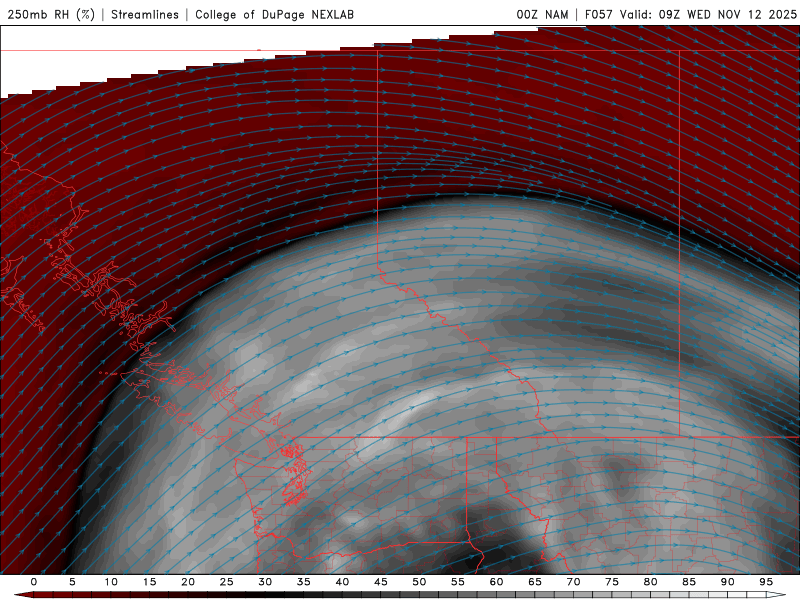The width and height of the screenshot is (800, 600).
Task: Click the 50 label on color scale
Action: pyautogui.click(x=419, y=582)
